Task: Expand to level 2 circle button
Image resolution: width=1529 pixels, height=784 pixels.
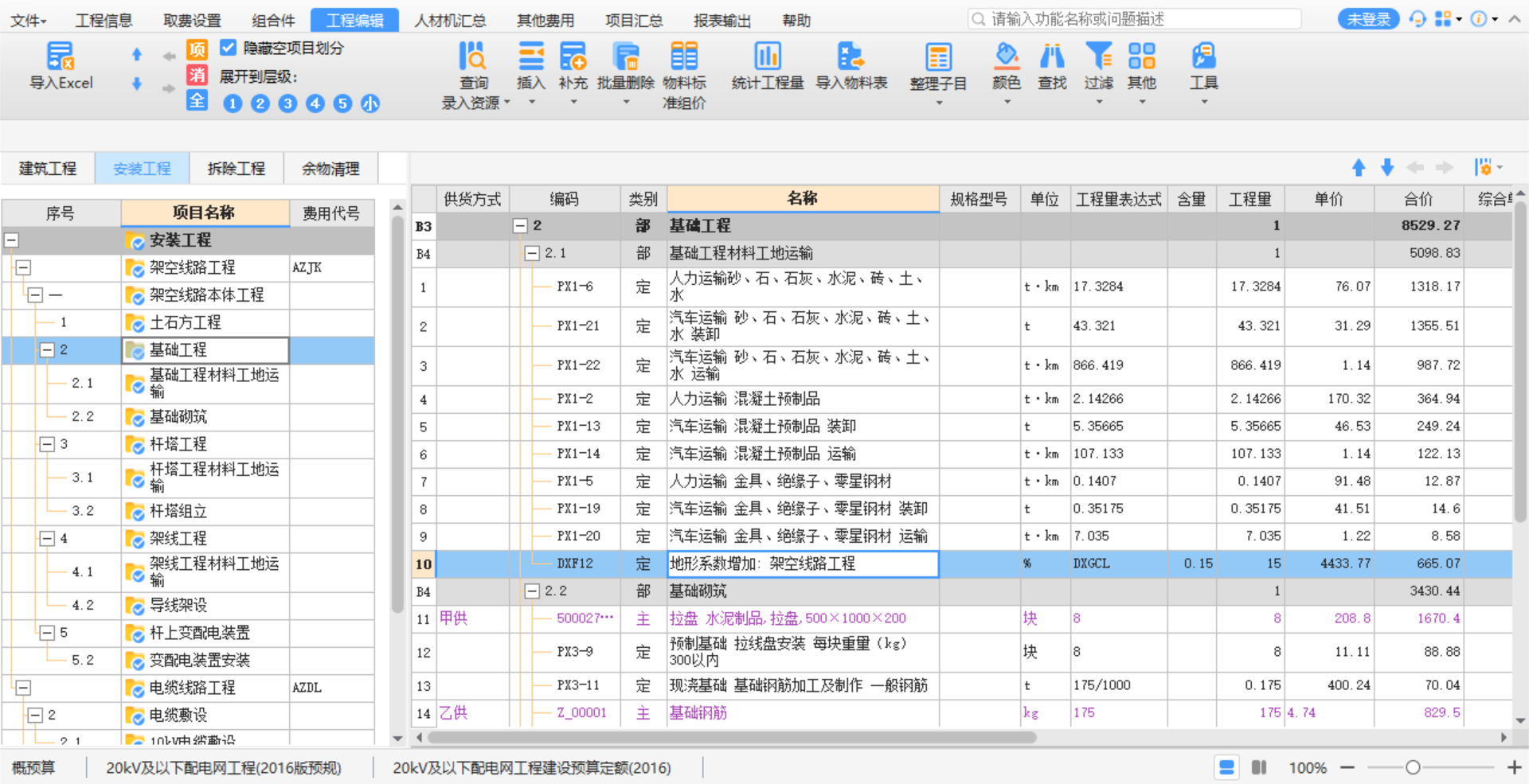Action: [x=260, y=103]
